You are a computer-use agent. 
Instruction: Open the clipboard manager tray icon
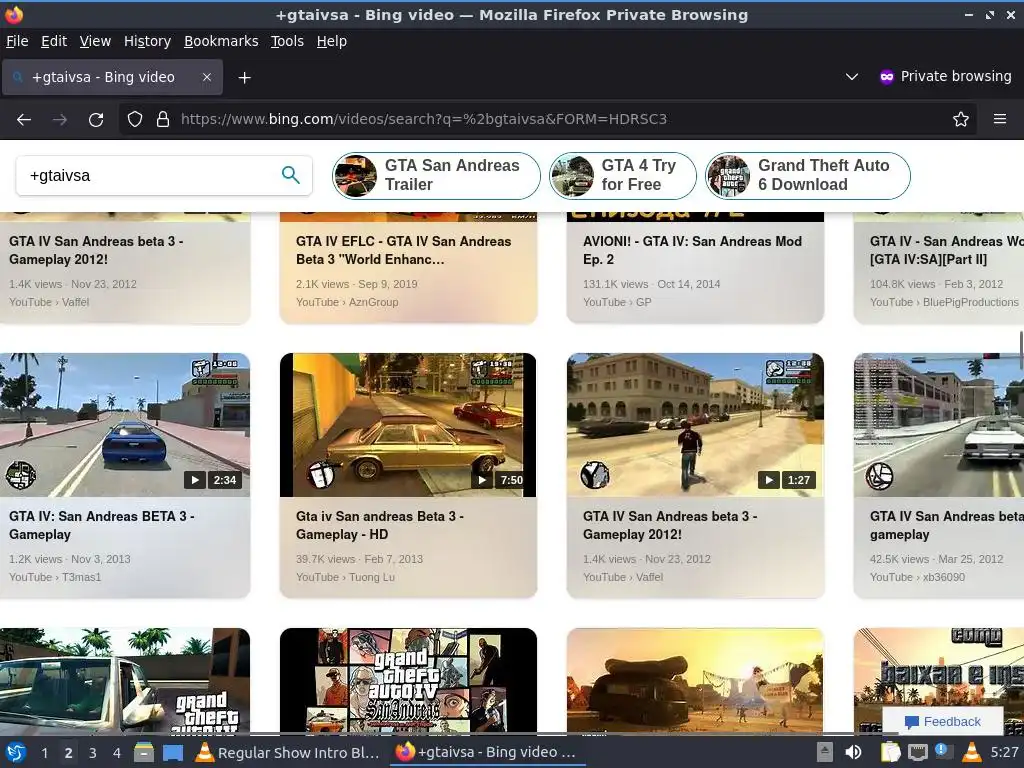(890, 752)
